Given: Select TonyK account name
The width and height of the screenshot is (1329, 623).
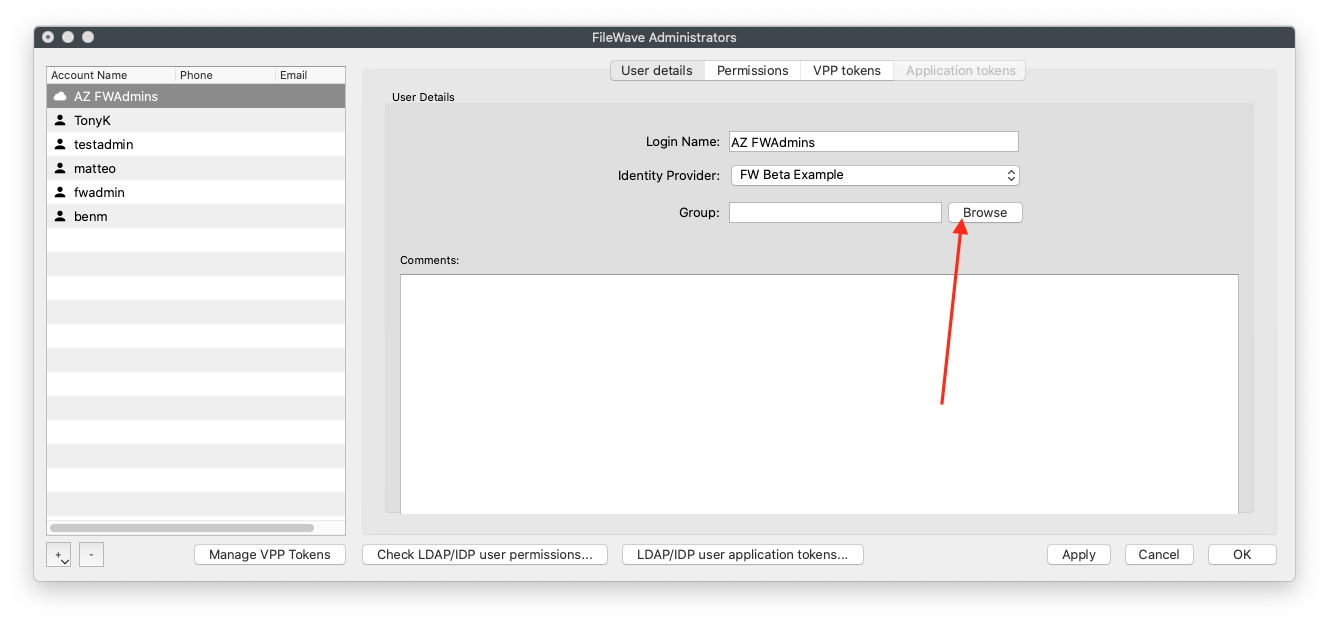Looking at the screenshot, I should tap(92, 120).
